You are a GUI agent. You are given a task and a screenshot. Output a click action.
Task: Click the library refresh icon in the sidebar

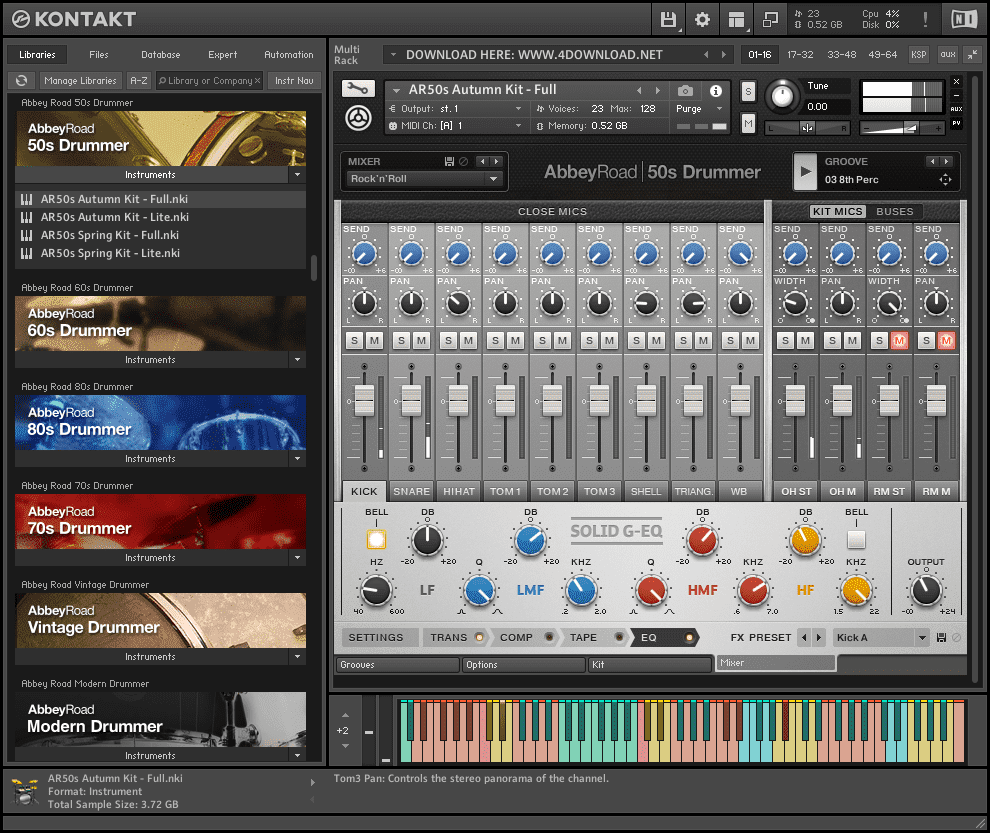[x=20, y=80]
